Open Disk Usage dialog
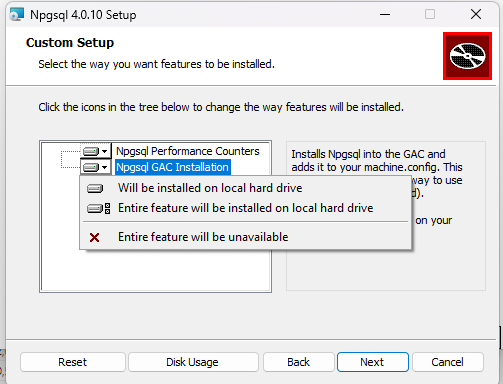 (x=193, y=362)
